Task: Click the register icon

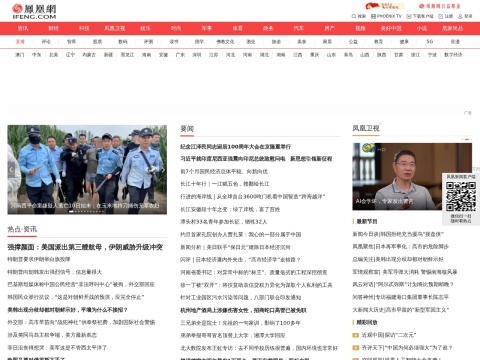Action: (x=441, y=16)
